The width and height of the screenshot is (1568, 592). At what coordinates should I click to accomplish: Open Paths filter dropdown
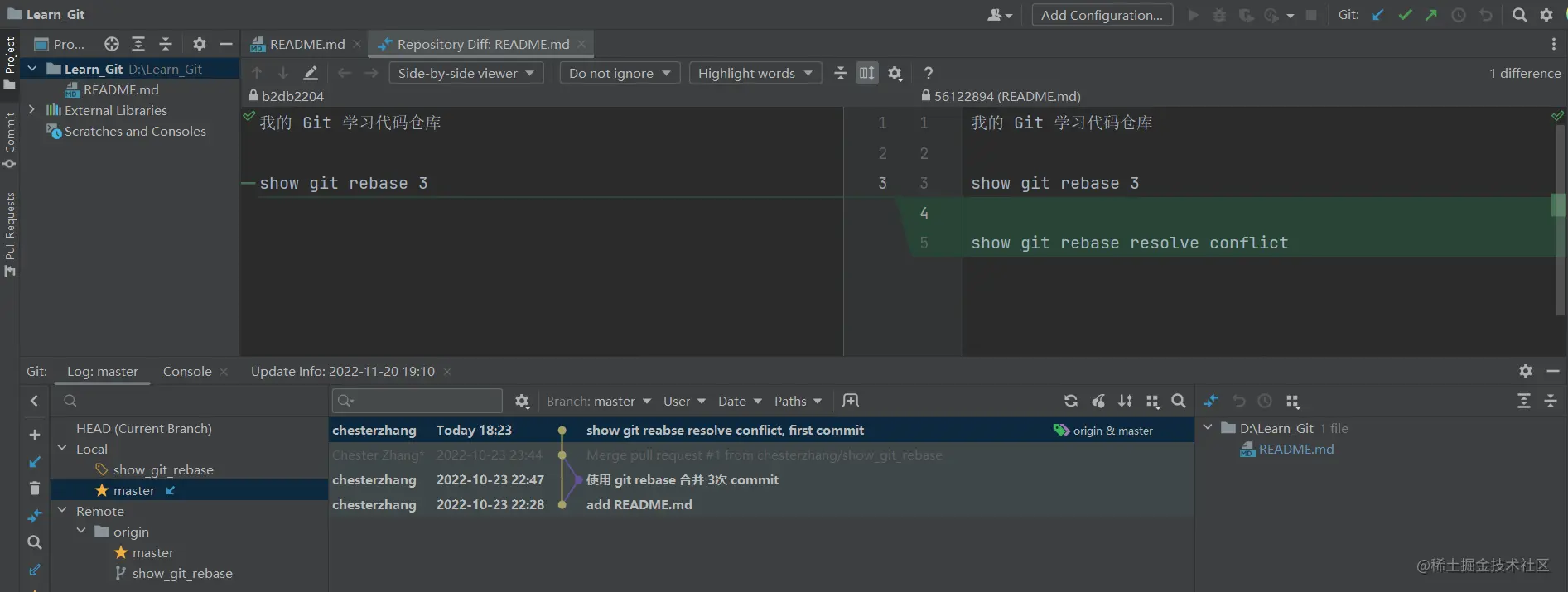[x=798, y=401]
